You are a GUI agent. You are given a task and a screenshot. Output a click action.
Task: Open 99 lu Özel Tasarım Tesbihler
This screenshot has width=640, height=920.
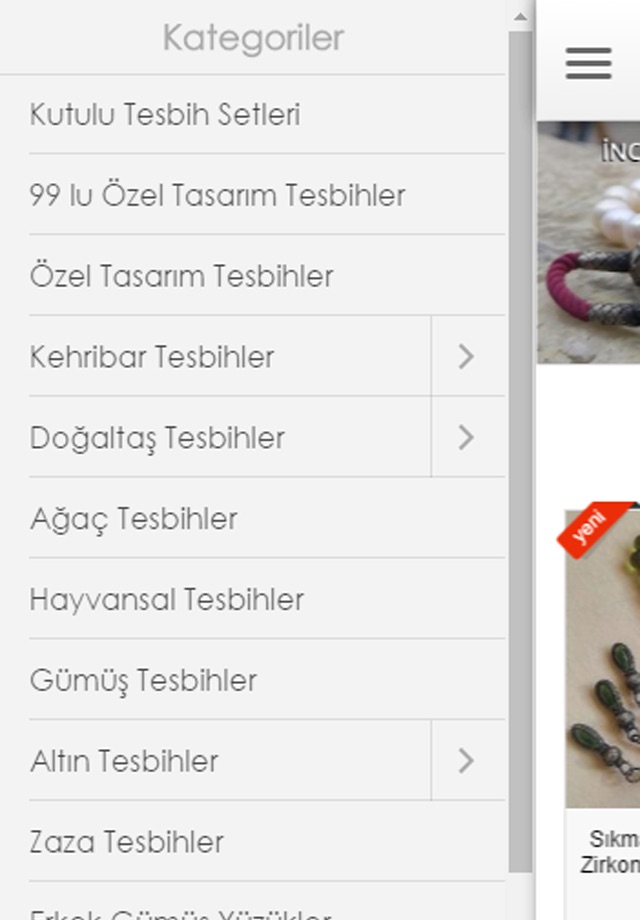pyautogui.click(x=267, y=195)
